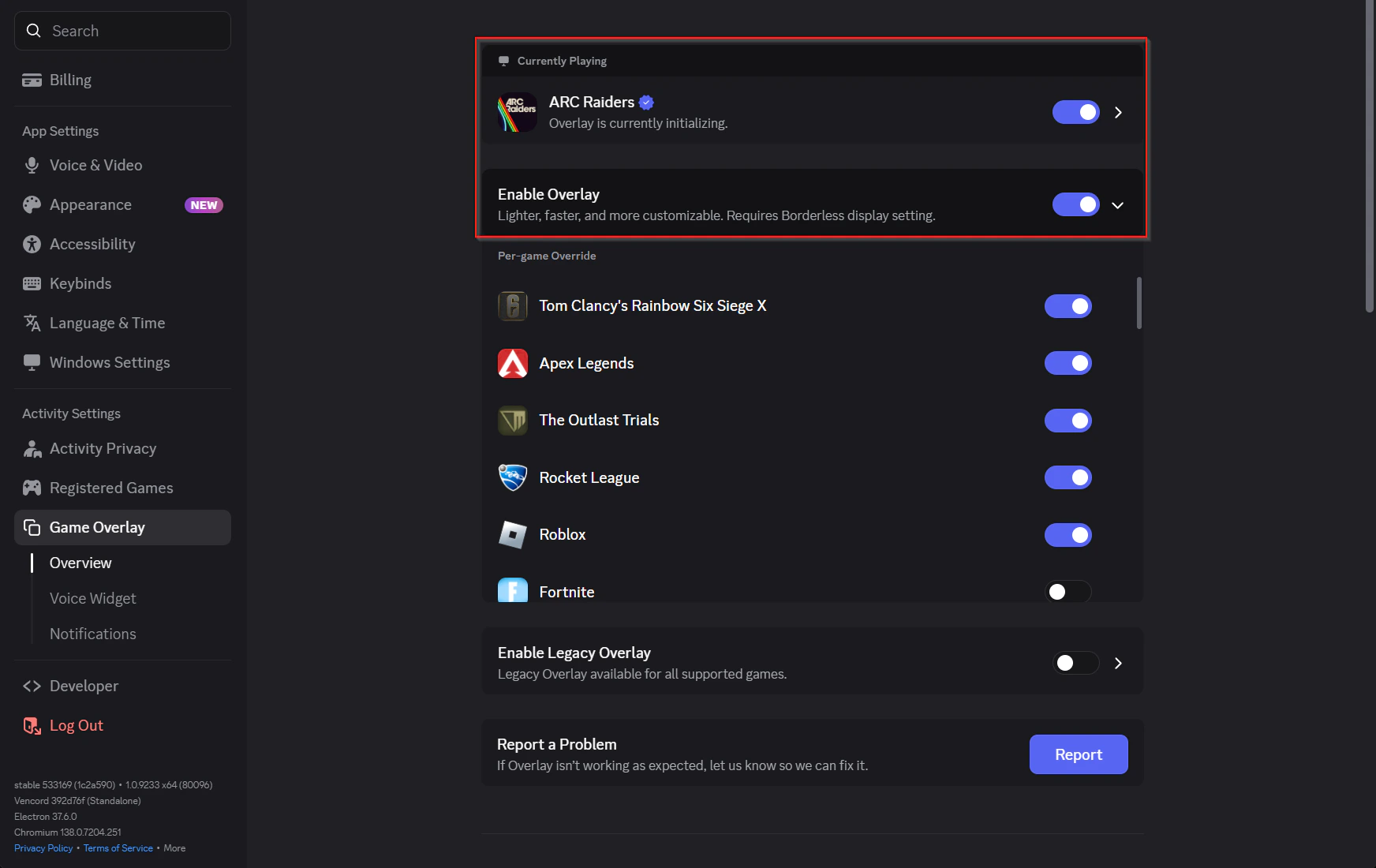This screenshot has width=1376, height=868.
Task: Click the search magnifier icon
Action: click(33, 31)
